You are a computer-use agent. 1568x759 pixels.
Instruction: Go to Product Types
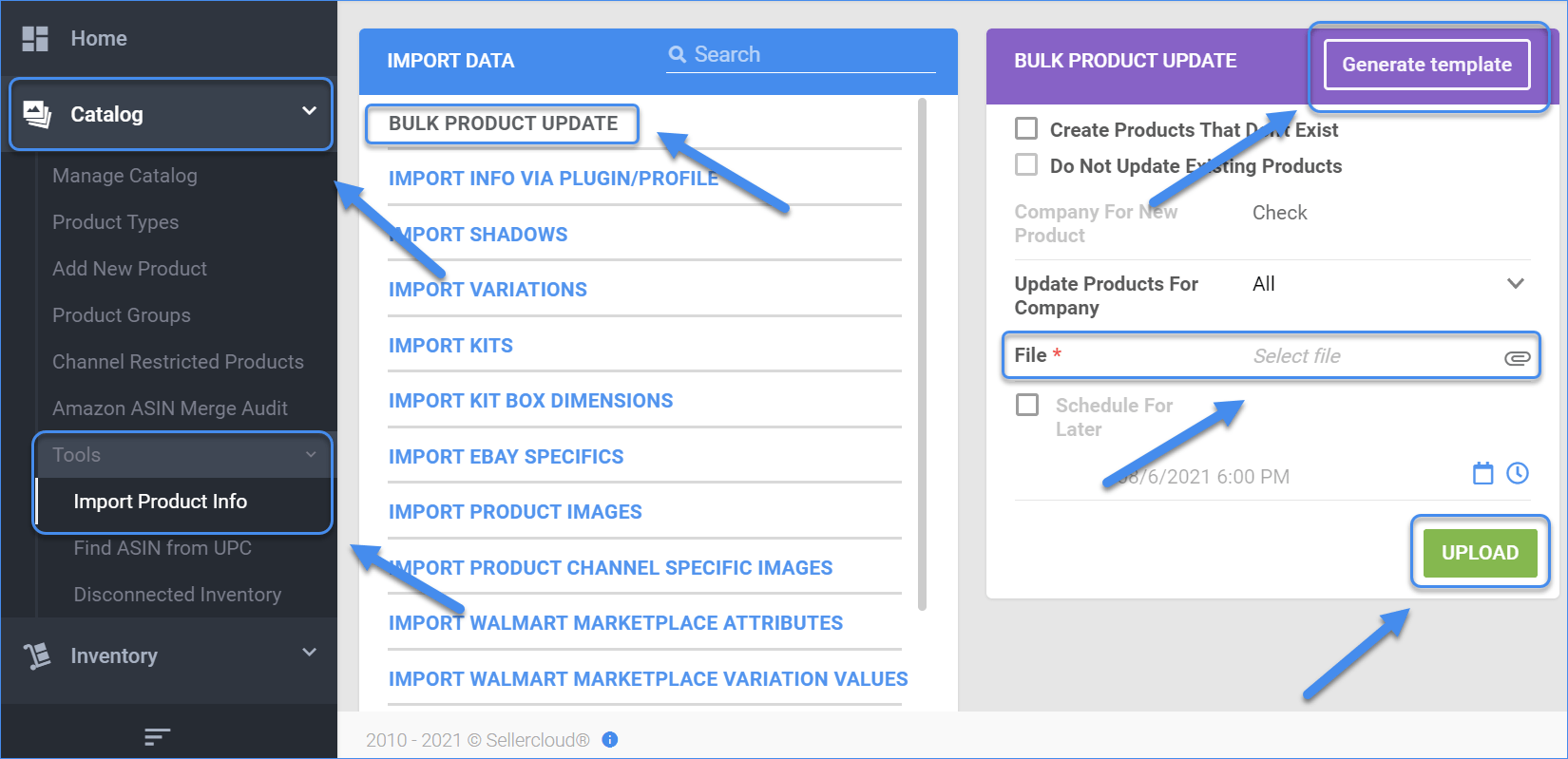tap(115, 222)
